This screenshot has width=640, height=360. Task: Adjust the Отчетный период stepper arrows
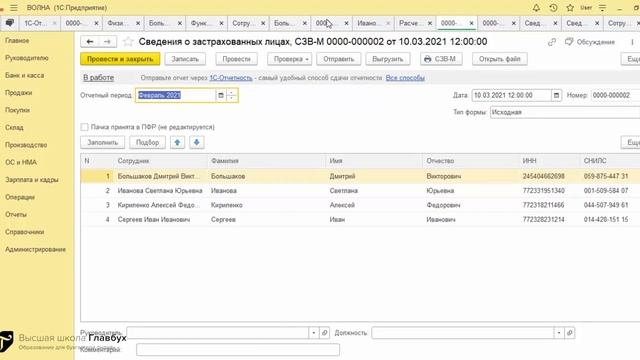pos(231,96)
